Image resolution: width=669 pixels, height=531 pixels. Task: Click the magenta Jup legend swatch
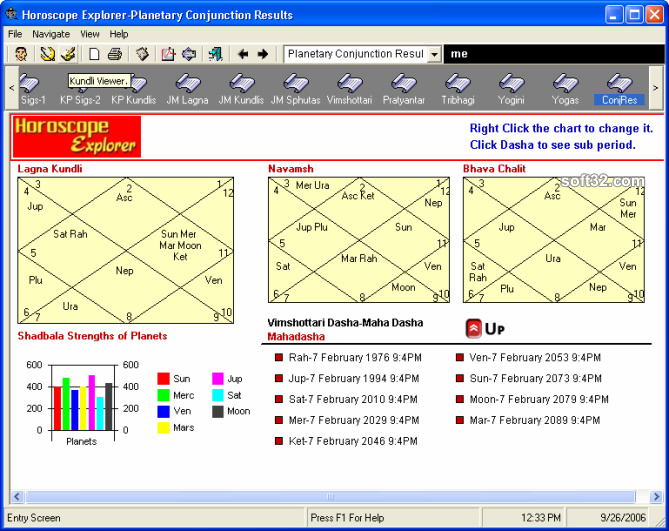pos(218,379)
